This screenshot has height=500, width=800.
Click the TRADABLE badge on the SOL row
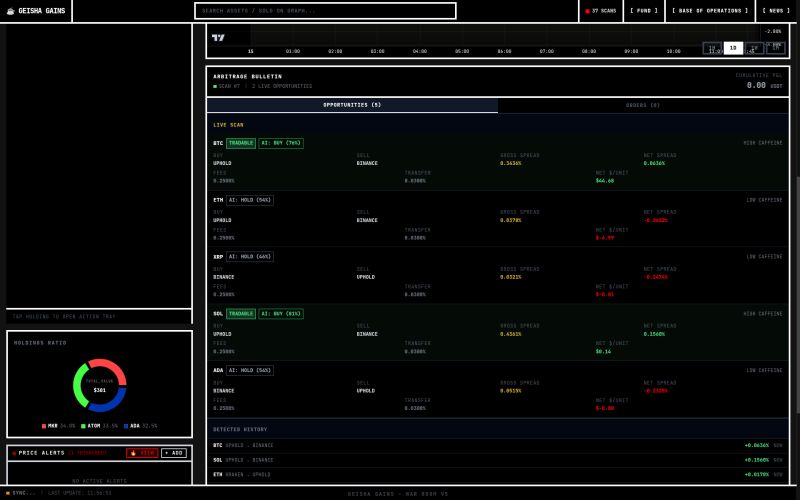pos(241,314)
